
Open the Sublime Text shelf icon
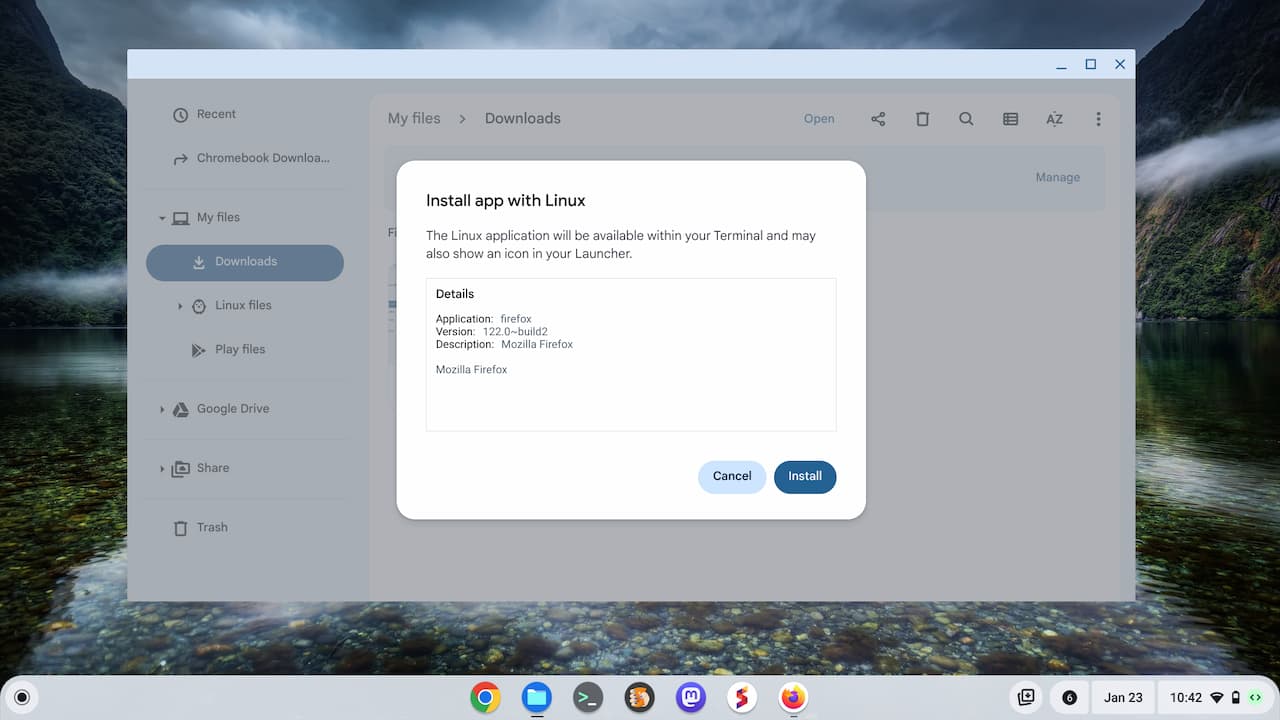pyautogui.click(x=742, y=697)
